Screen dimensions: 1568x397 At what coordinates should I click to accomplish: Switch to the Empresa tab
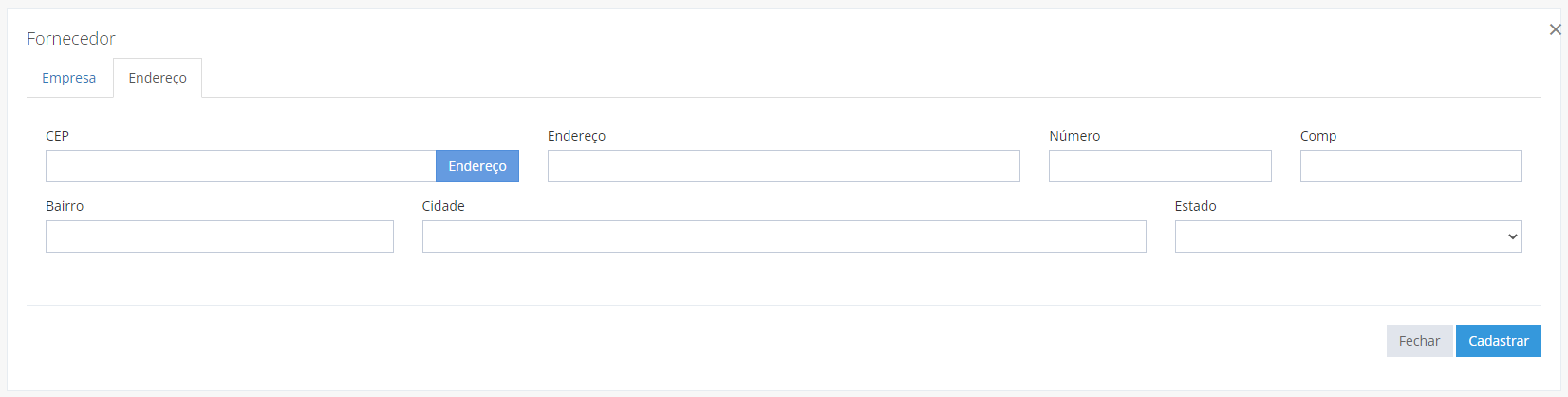(x=68, y=78)
